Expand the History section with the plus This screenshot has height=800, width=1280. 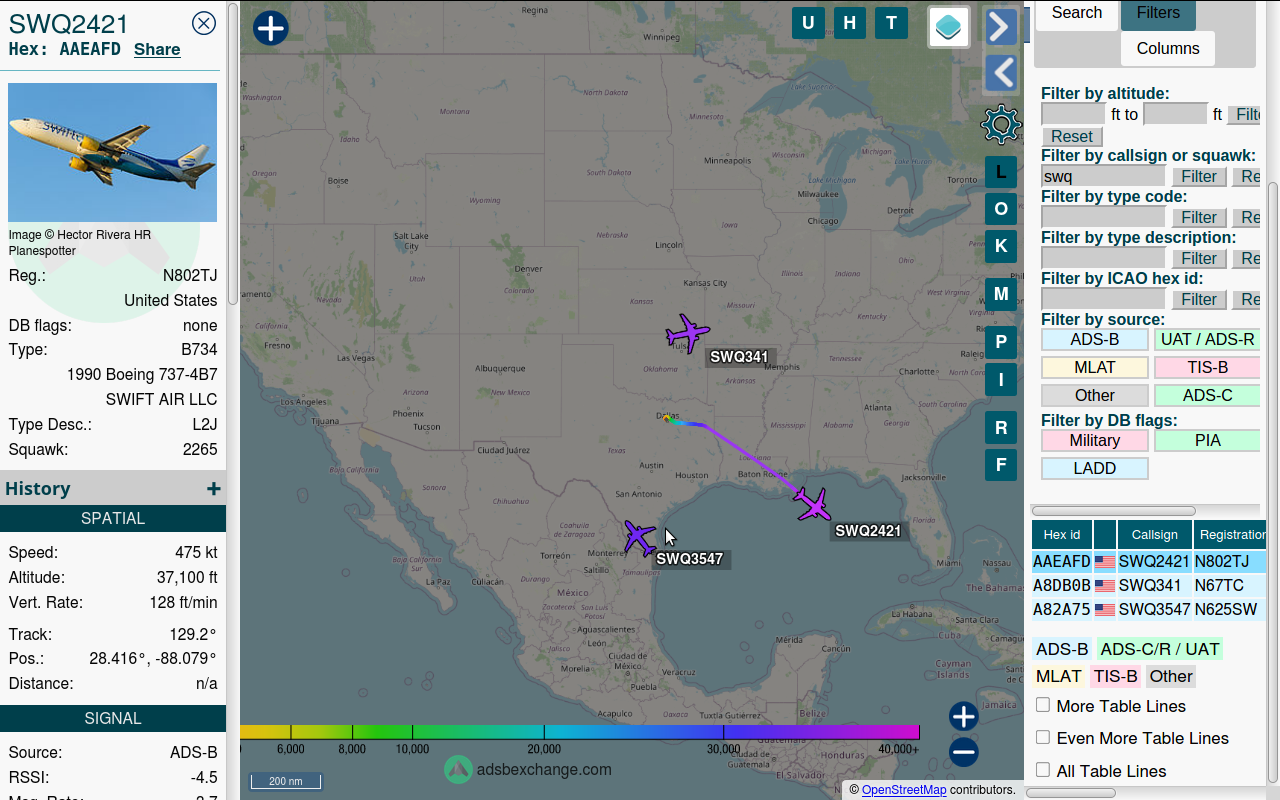[x=213, y=488]
